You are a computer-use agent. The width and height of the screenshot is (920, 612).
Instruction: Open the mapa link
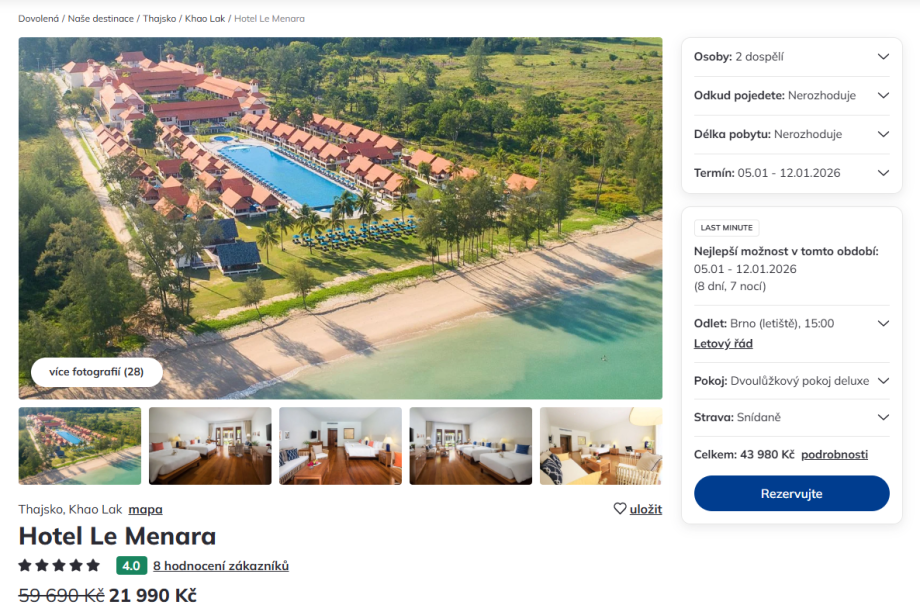point(146,509)
